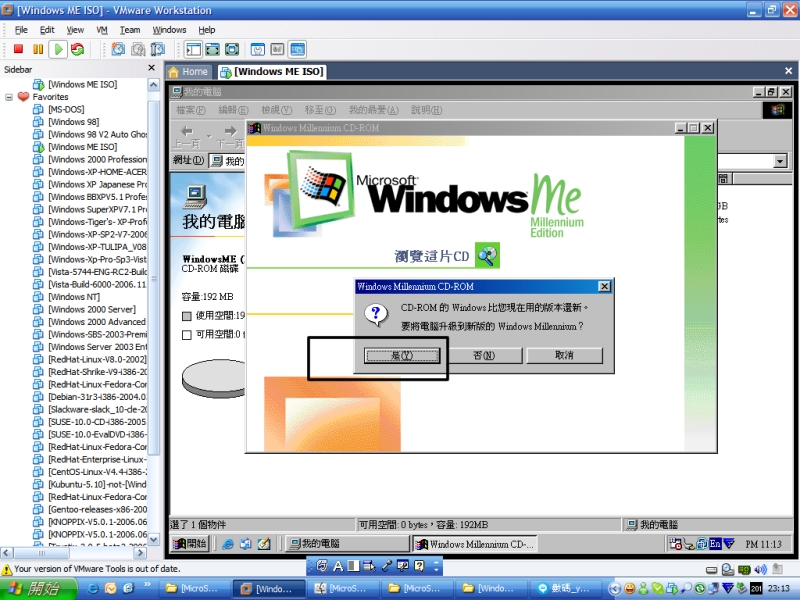Switch to the Home tab

[x=189, y=72]
